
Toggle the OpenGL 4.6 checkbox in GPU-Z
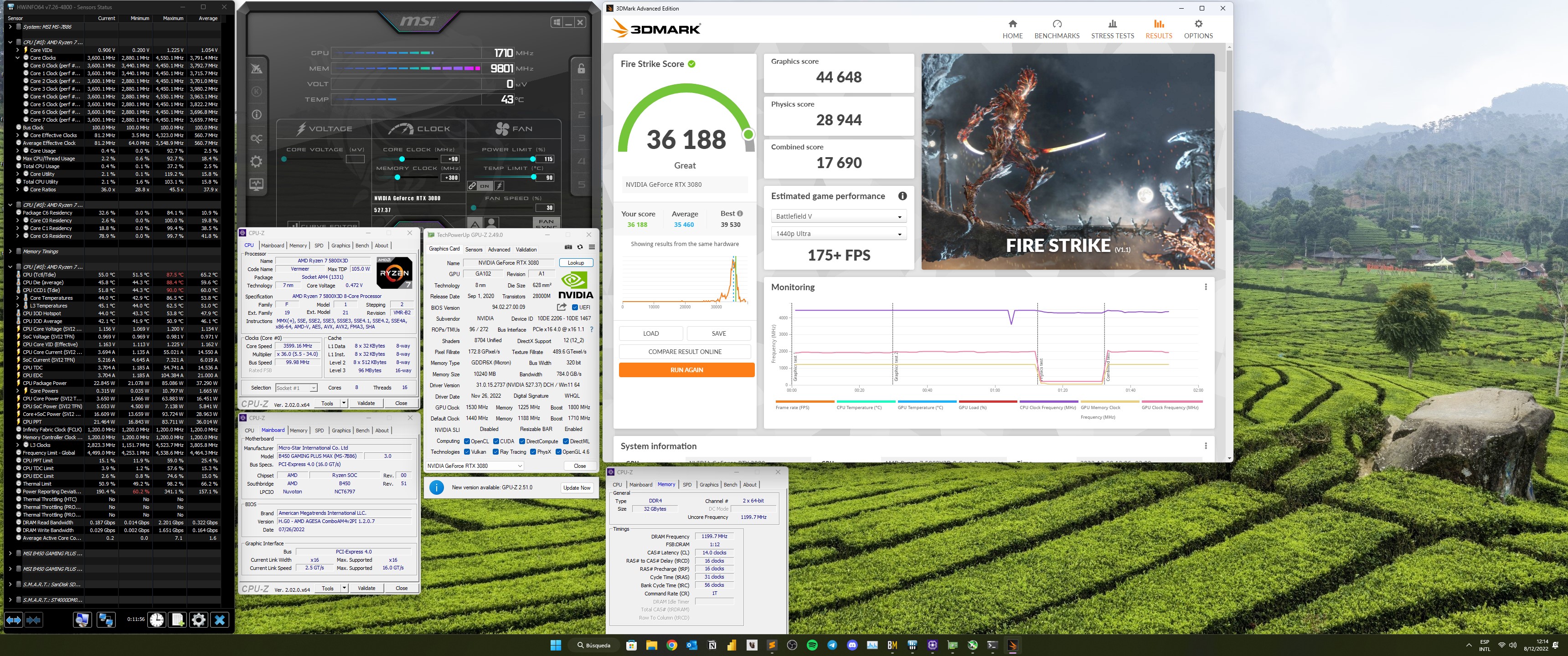558,451
